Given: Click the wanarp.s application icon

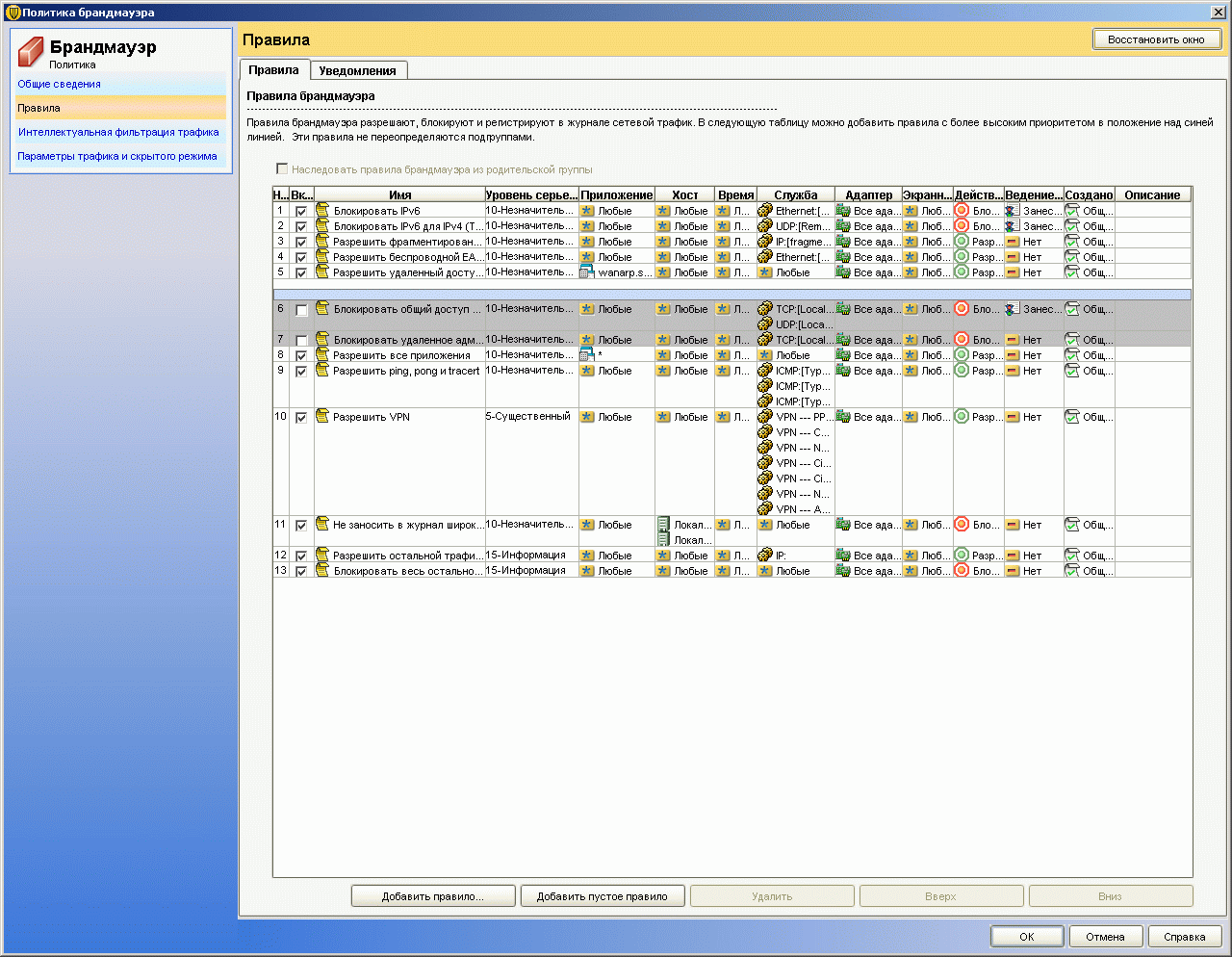Looking at the screenshot, I should (x=587, y=272).
